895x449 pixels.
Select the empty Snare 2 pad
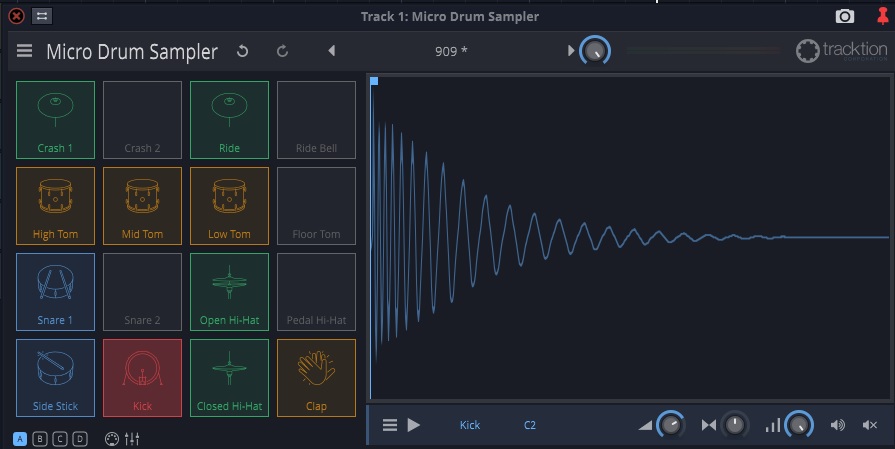(142, 292)
